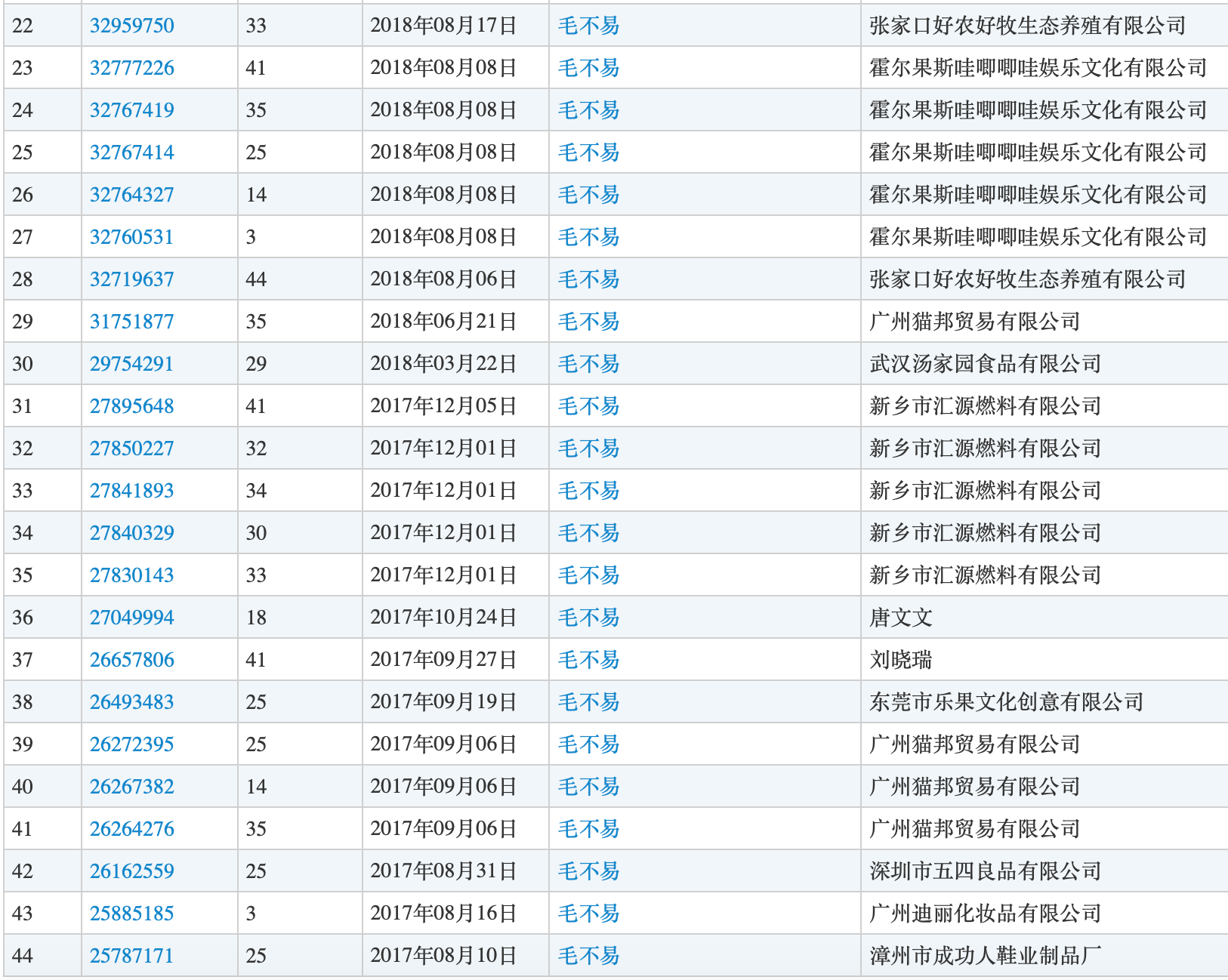
Task: Open 毛不易 trademark name in row 44
Action: (x=589, y=955)
